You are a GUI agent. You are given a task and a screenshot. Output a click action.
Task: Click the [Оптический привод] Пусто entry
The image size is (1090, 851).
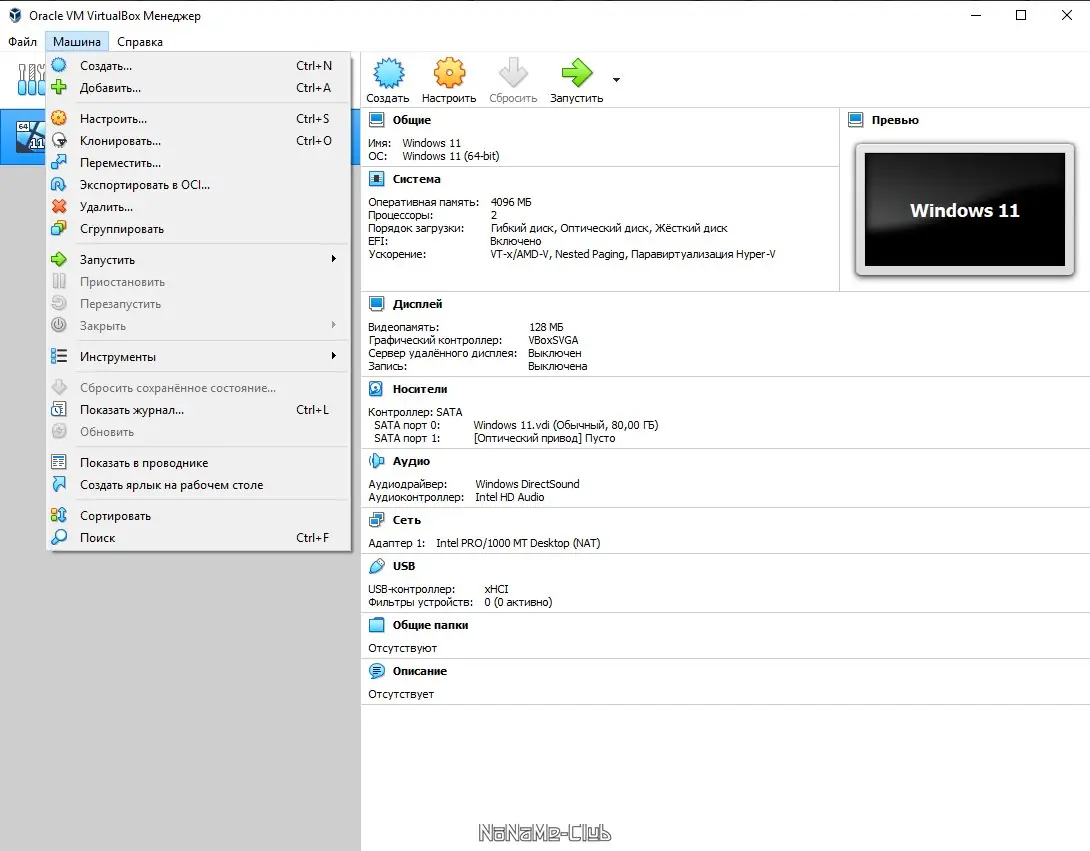(x=544, y=438)
